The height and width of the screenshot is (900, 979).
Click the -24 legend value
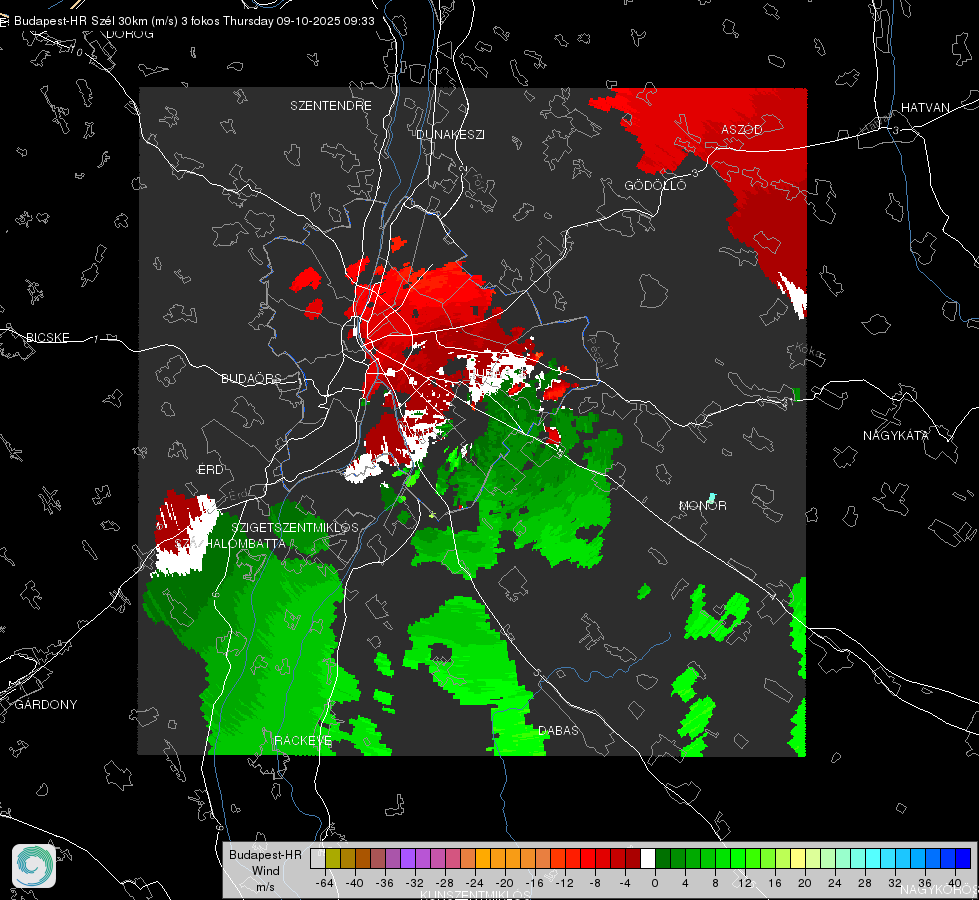(x=475, y=883)
